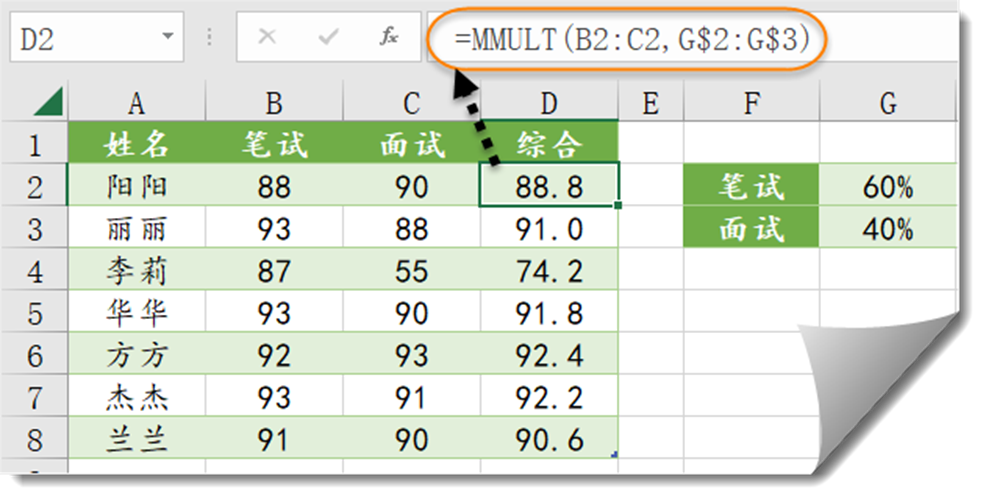Click 阳阳's written score 88
The image size is (983, 498).
(x=274, y=186)
